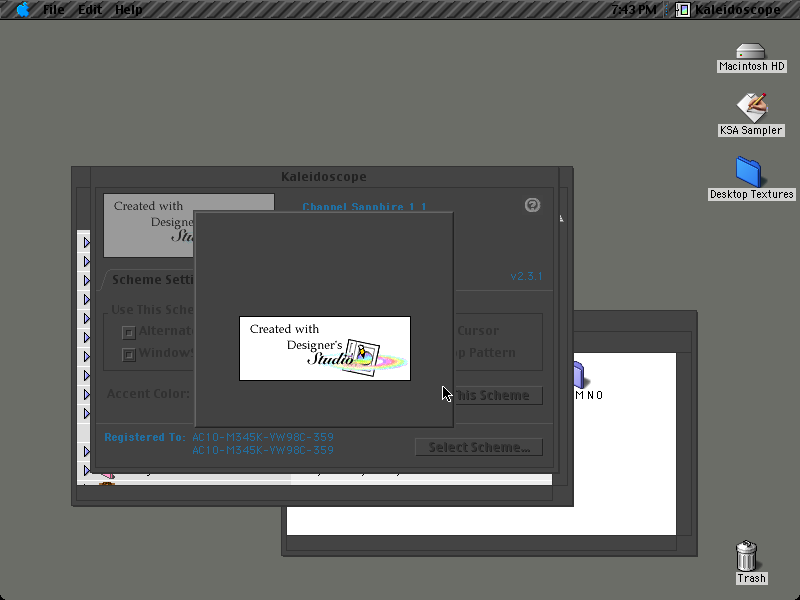Image resolution: width=800 pixels, height=600 pixels.
Task: Click the Accent Color label
Action: point(148,394)
